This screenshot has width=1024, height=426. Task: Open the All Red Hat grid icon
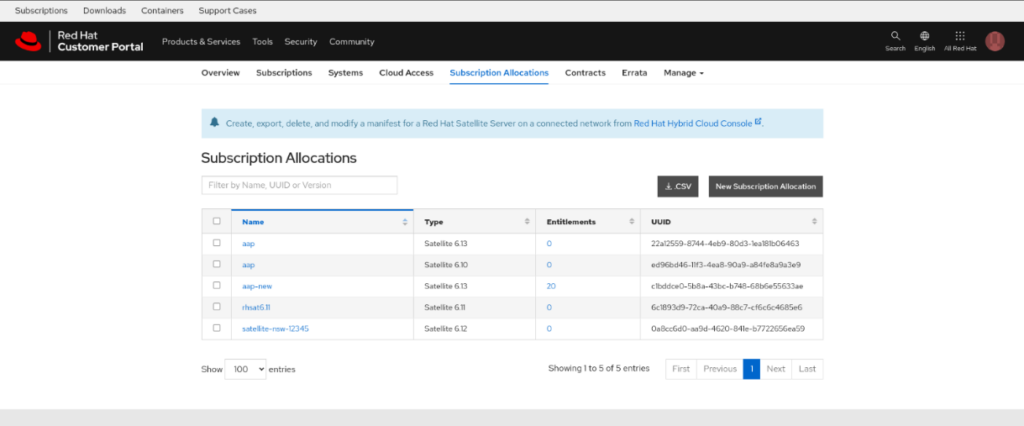[960, 41]
